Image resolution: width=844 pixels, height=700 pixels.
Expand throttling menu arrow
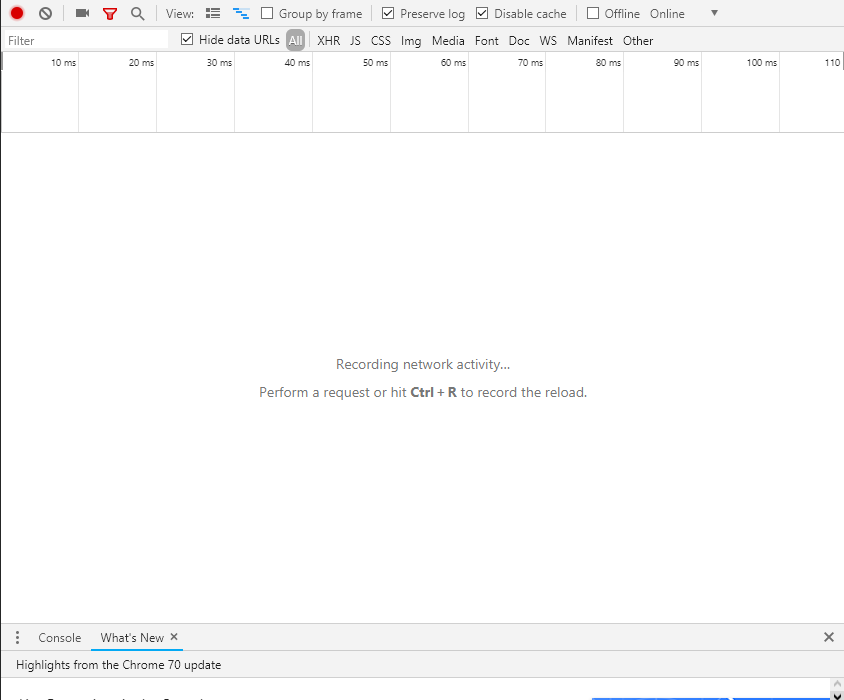click(x=714, y=13)
